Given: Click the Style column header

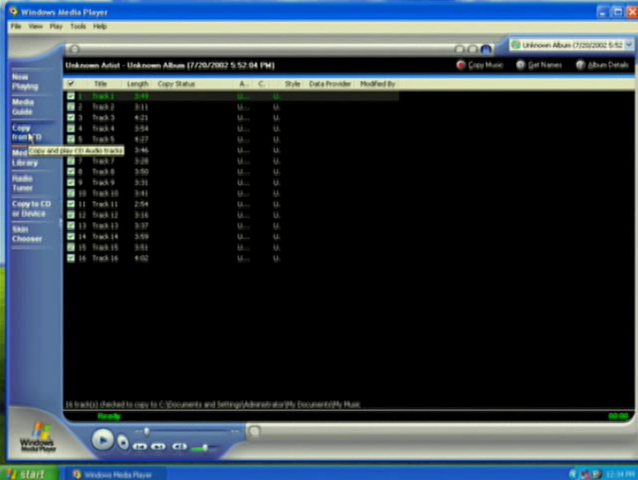Looking at the screenshot, I should point(292,84).
